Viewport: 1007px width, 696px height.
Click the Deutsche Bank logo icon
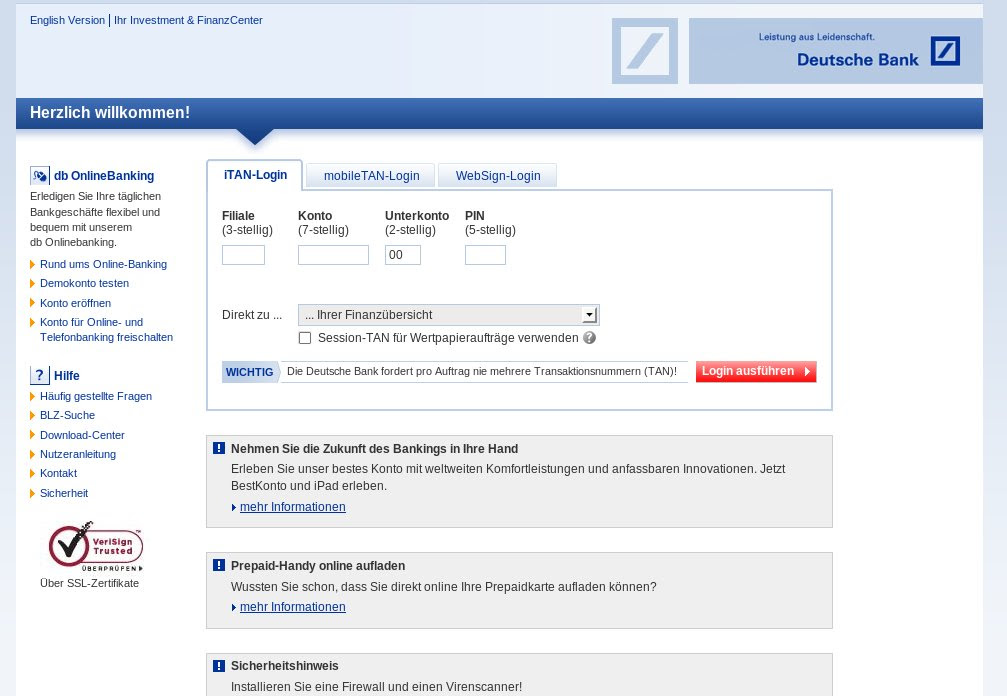click(945, 51)
